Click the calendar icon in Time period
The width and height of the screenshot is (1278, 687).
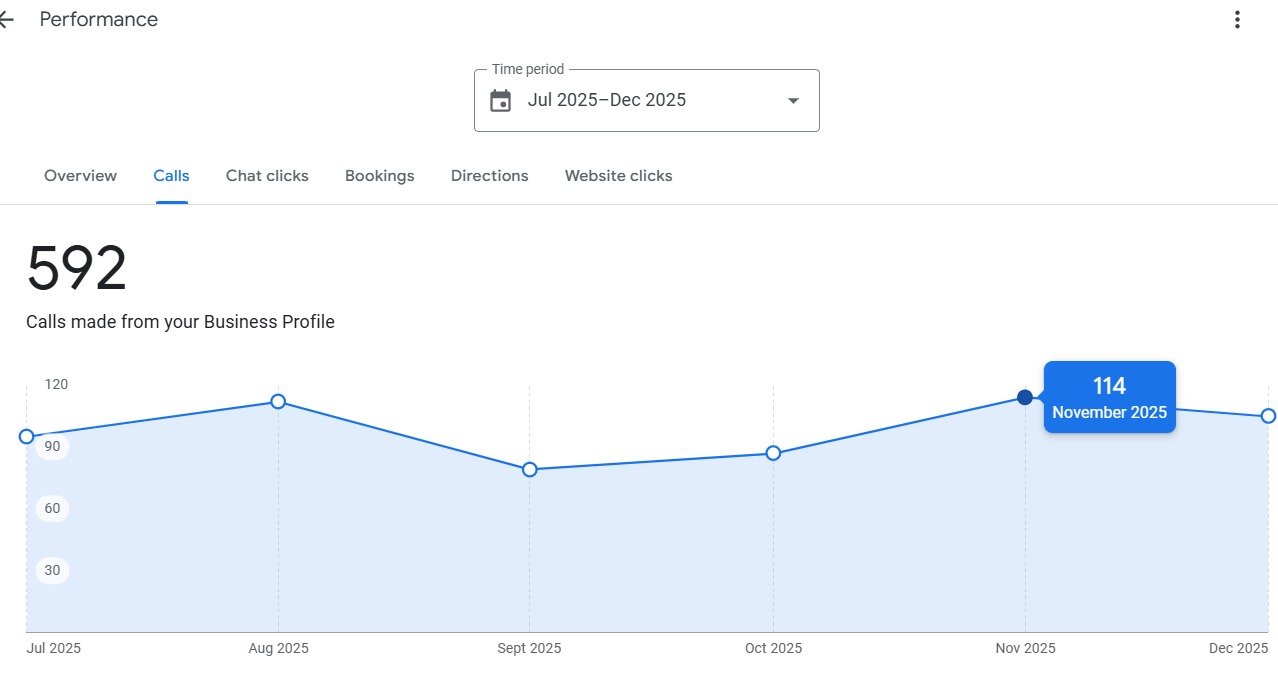pos(500,100)
